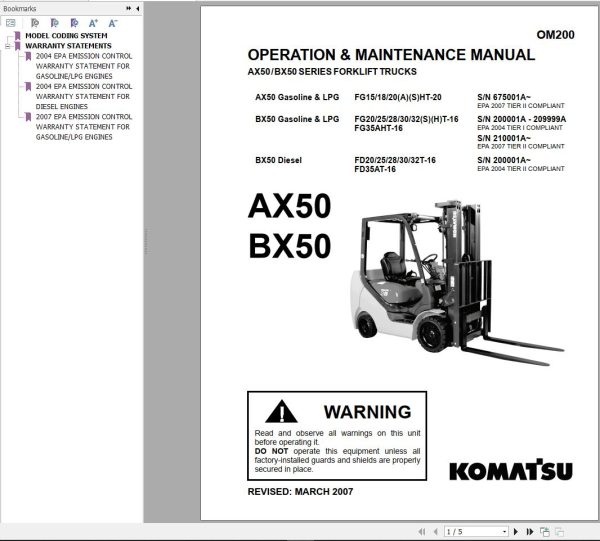Go to the first page

pos(422,531)
